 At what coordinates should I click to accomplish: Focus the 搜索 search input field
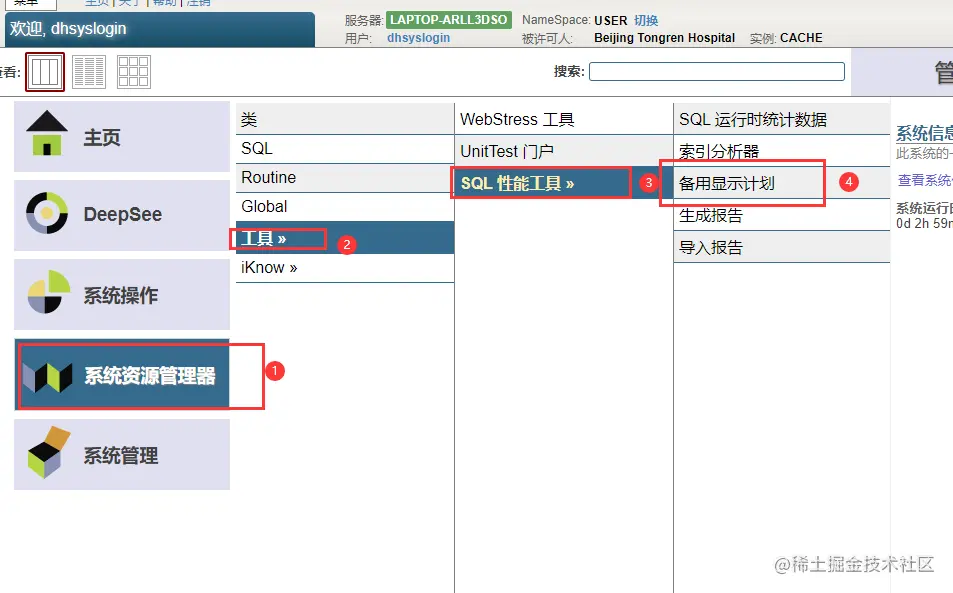click(x=717, y=72)
